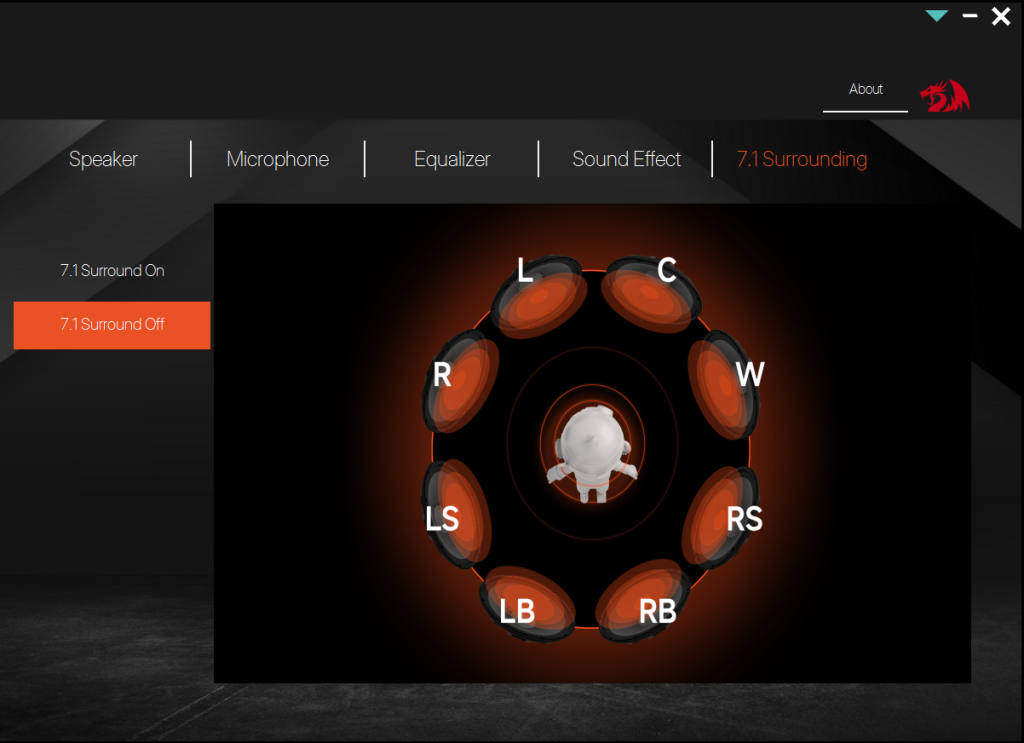1024x743 pixels.
Task: Switch to the Microphone tab
Action: point(278,159)
